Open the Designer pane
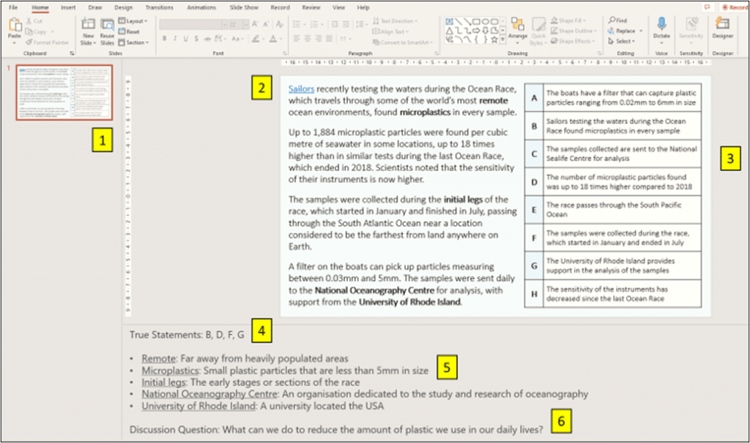Viewport: 750px width, 443px height. tap(722, 28)
